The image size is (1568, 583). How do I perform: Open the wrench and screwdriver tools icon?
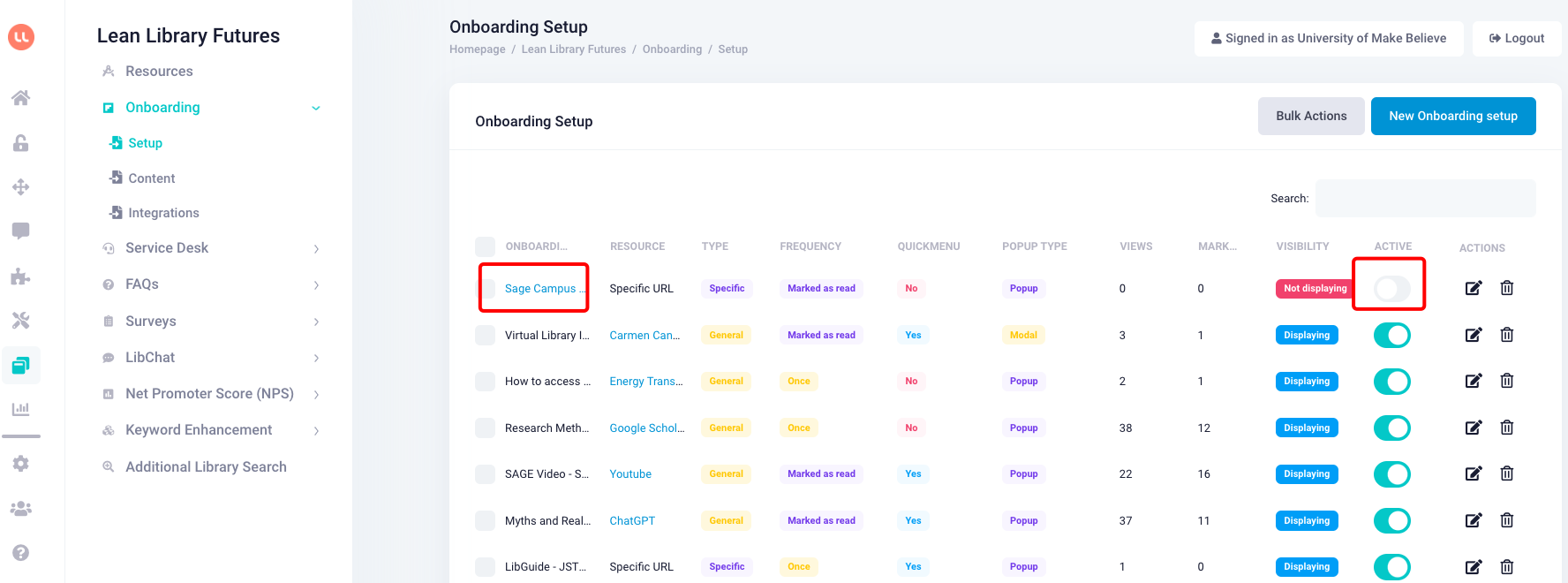pos(21,320)
